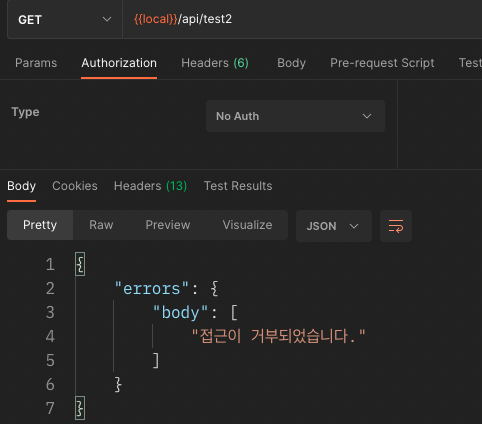
Task: Open the request Headers (6) tab
Action: (x=215, y=63)
